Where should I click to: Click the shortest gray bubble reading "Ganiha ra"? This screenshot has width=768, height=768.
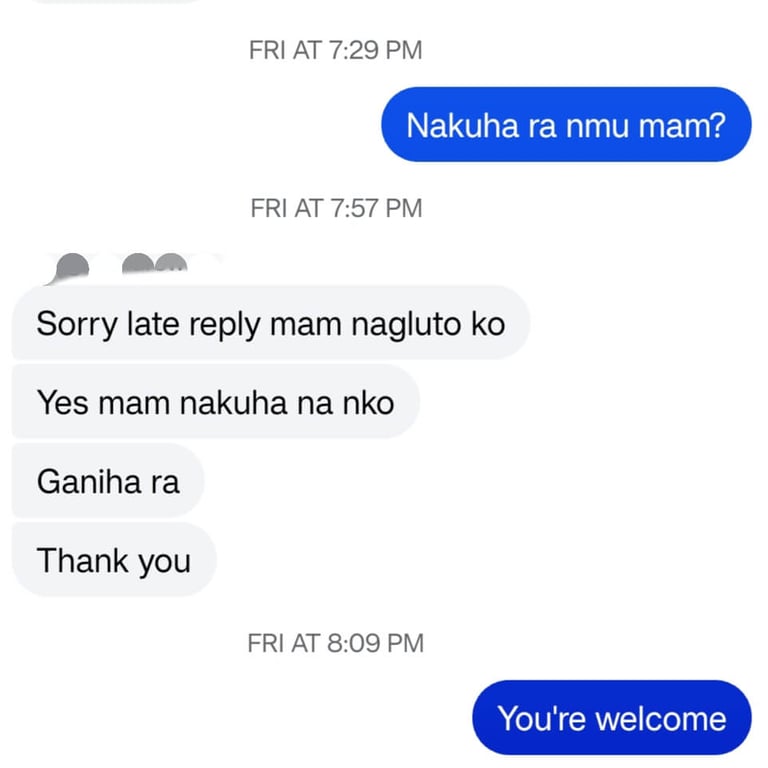pos(108,481)
